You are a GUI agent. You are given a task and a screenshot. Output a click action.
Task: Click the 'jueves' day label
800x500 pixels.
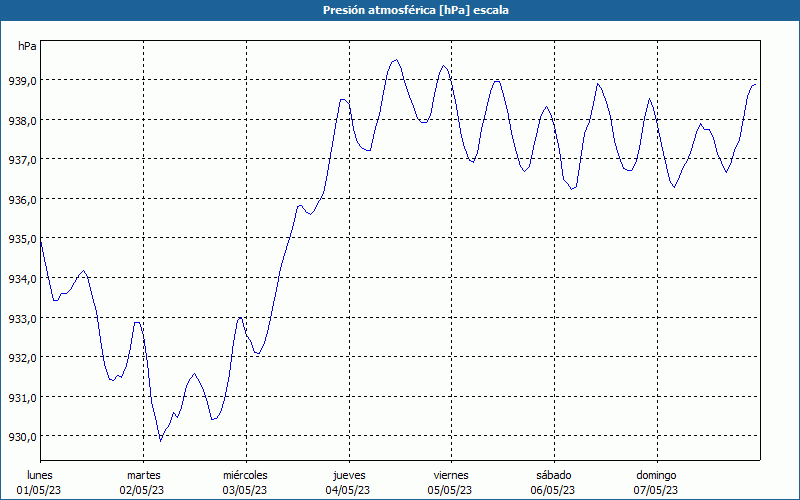349,476
